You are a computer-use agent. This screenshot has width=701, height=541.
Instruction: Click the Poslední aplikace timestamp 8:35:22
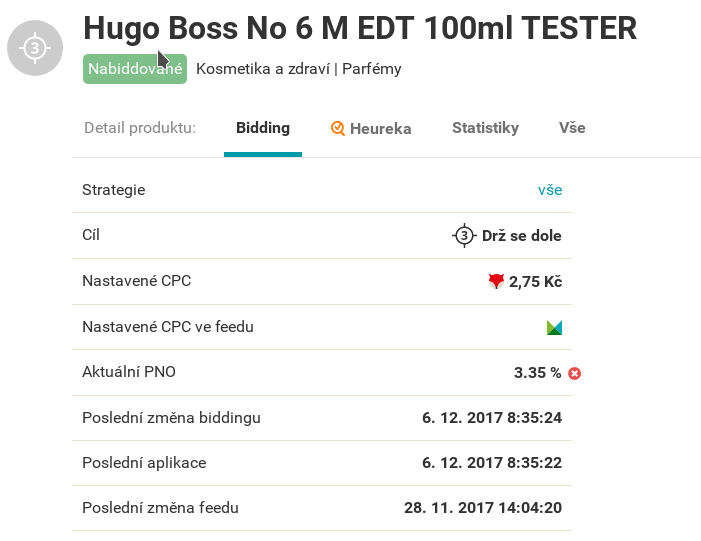click(x=492, y=462)
